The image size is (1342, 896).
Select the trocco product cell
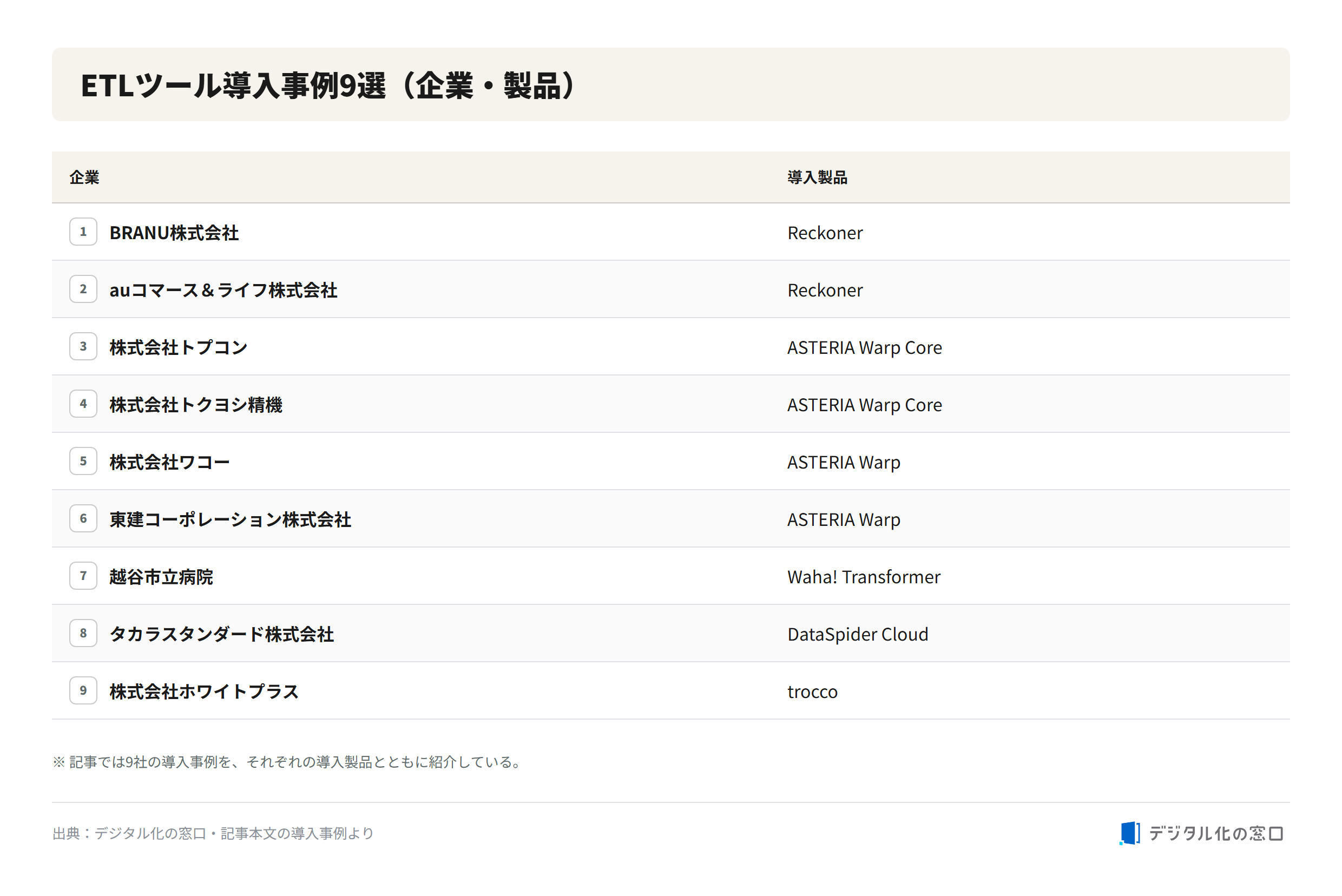point(812,691)
